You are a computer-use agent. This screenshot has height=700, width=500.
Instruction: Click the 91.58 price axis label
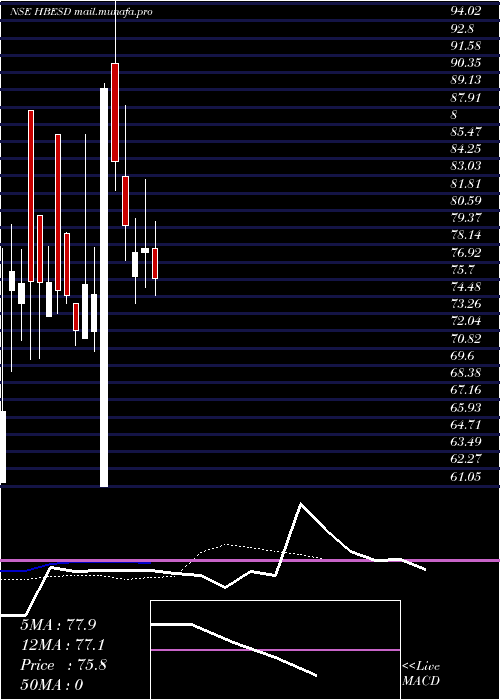pos(466,46)
